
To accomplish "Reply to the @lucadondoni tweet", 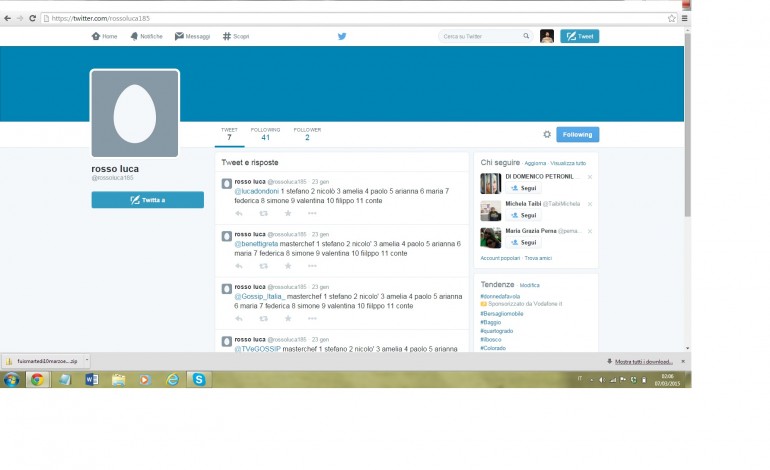I will coord(238,212).
